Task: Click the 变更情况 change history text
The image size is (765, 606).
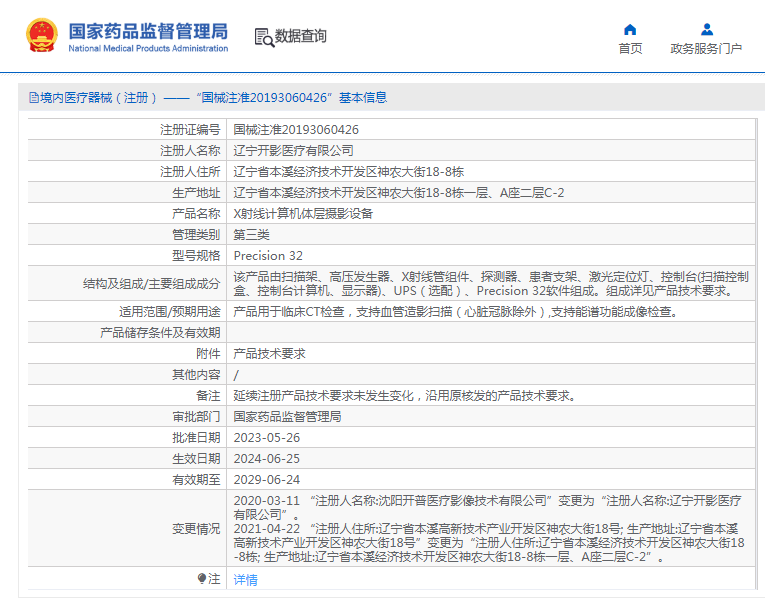Action: (489, 528)
